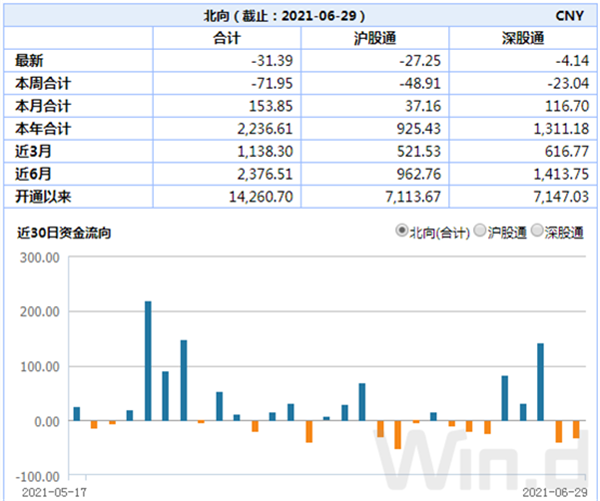600x501 pixels.
Task: Click the 深股通 column header
Action: [523, 38]
